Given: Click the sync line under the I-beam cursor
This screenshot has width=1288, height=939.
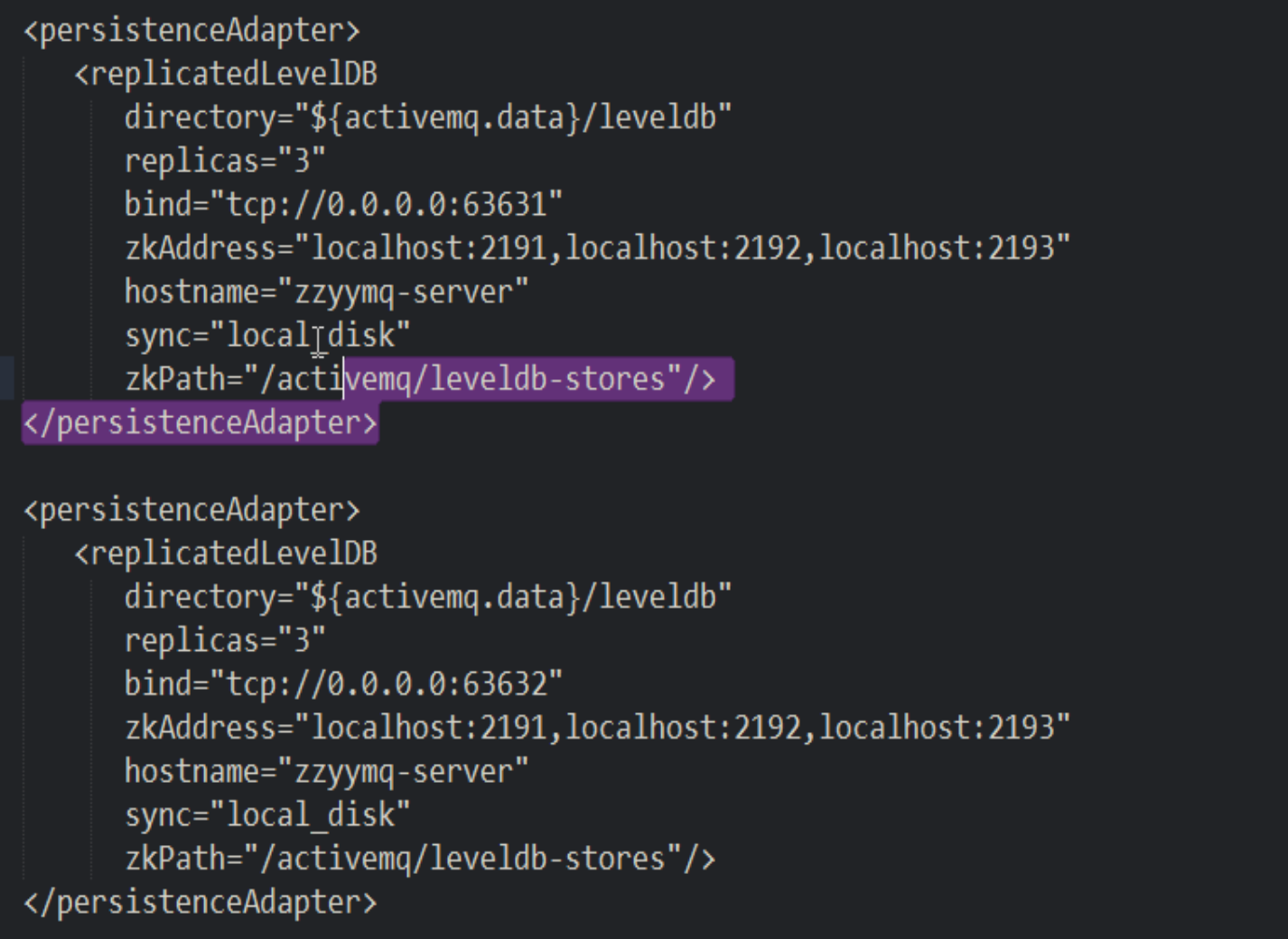Looking at the screenshot, I should [x=267, y=335].
